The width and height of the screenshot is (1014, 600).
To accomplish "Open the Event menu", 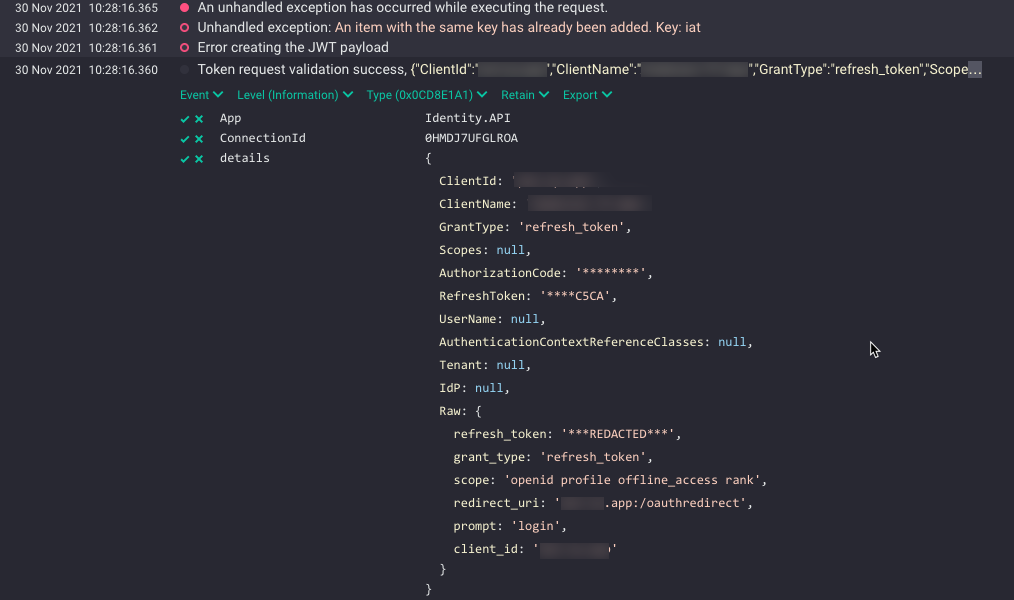I will (x=200, y=94).
